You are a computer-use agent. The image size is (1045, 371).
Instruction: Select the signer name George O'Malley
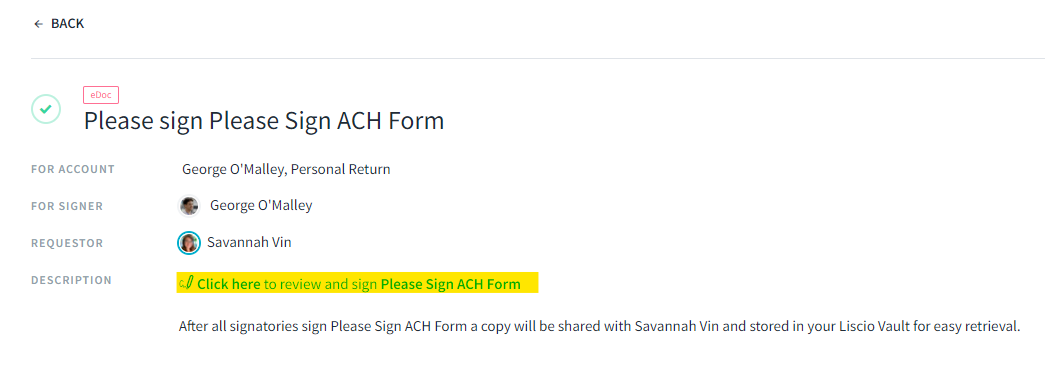(261, 206)
